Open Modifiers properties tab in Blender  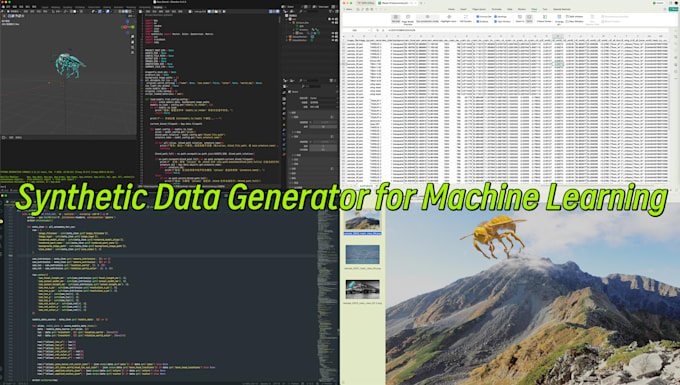[x=284, y=130]
